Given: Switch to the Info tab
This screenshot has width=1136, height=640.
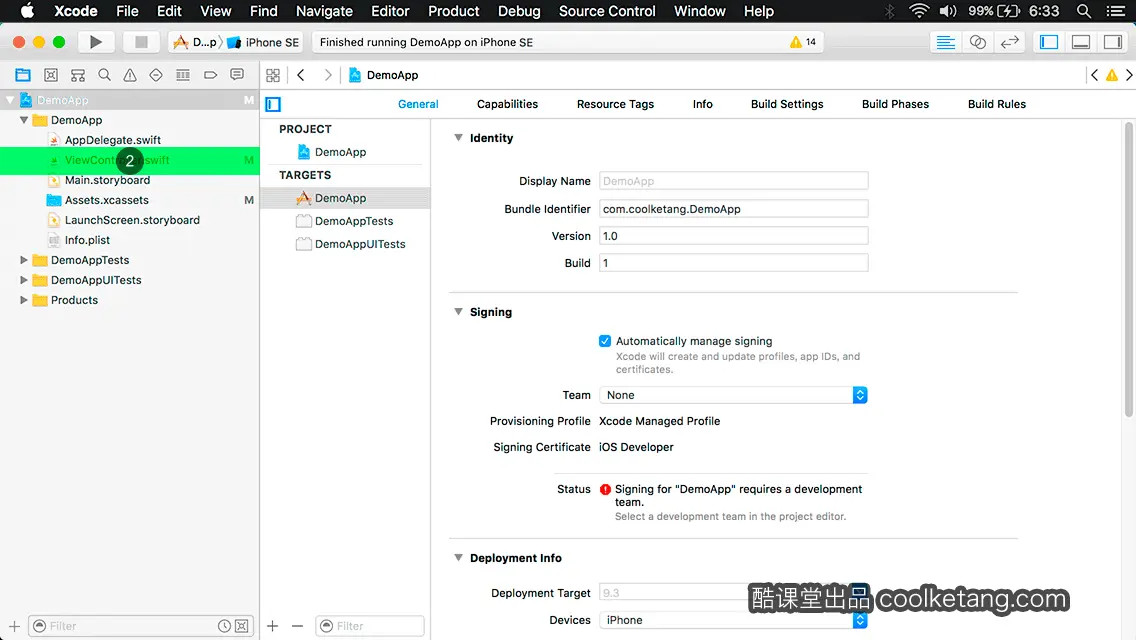Looking at the screenshot, I should point(702,104).
